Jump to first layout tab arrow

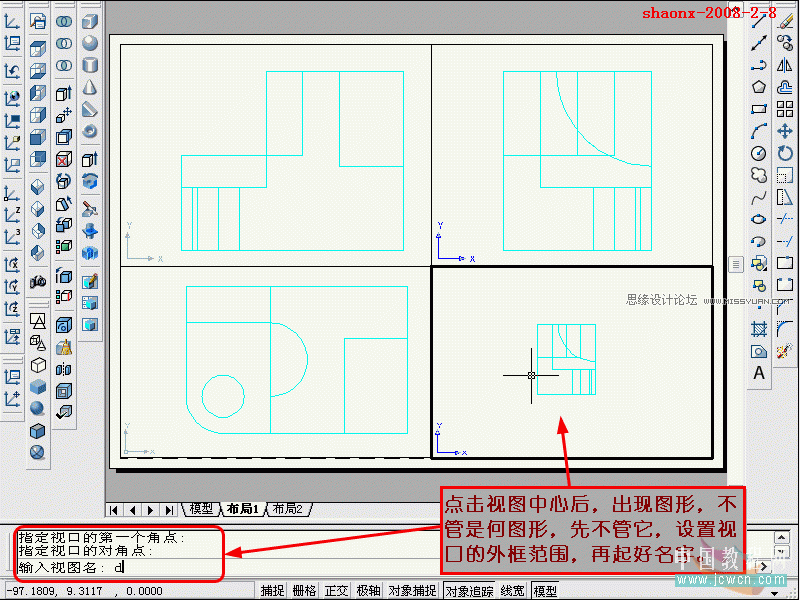pyautogui.click(x=114, y=510)
